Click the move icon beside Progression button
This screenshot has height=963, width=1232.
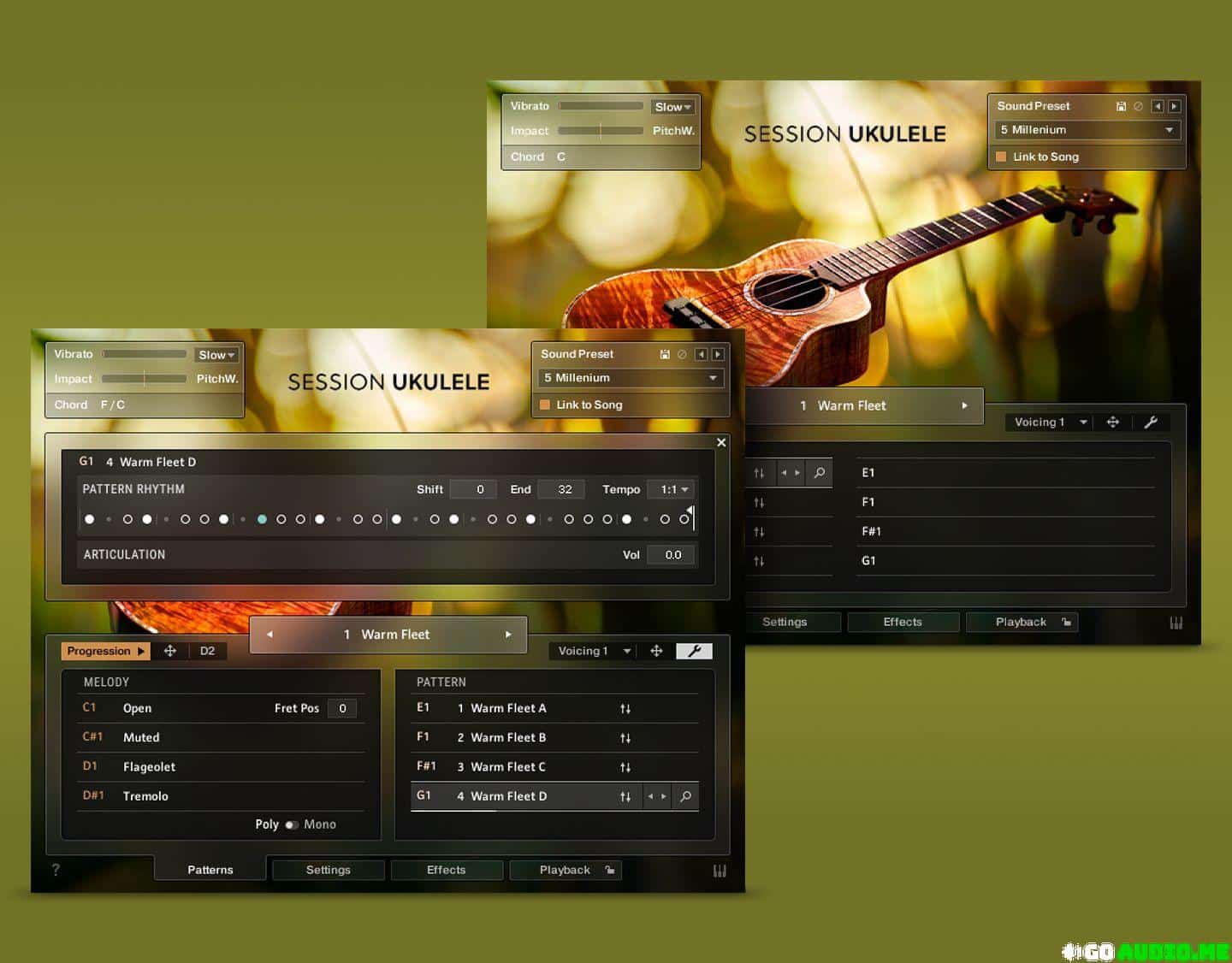(x=170, y=651)
